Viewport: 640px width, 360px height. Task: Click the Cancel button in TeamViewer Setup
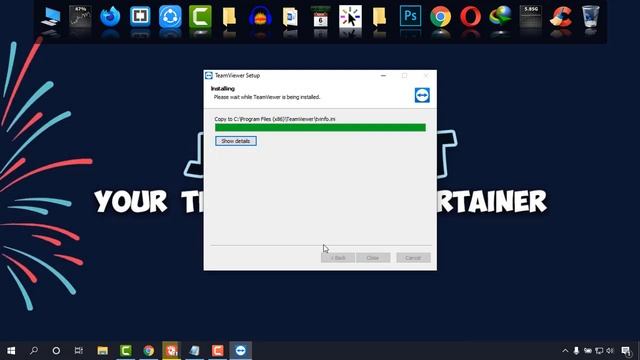click(413, 258)
